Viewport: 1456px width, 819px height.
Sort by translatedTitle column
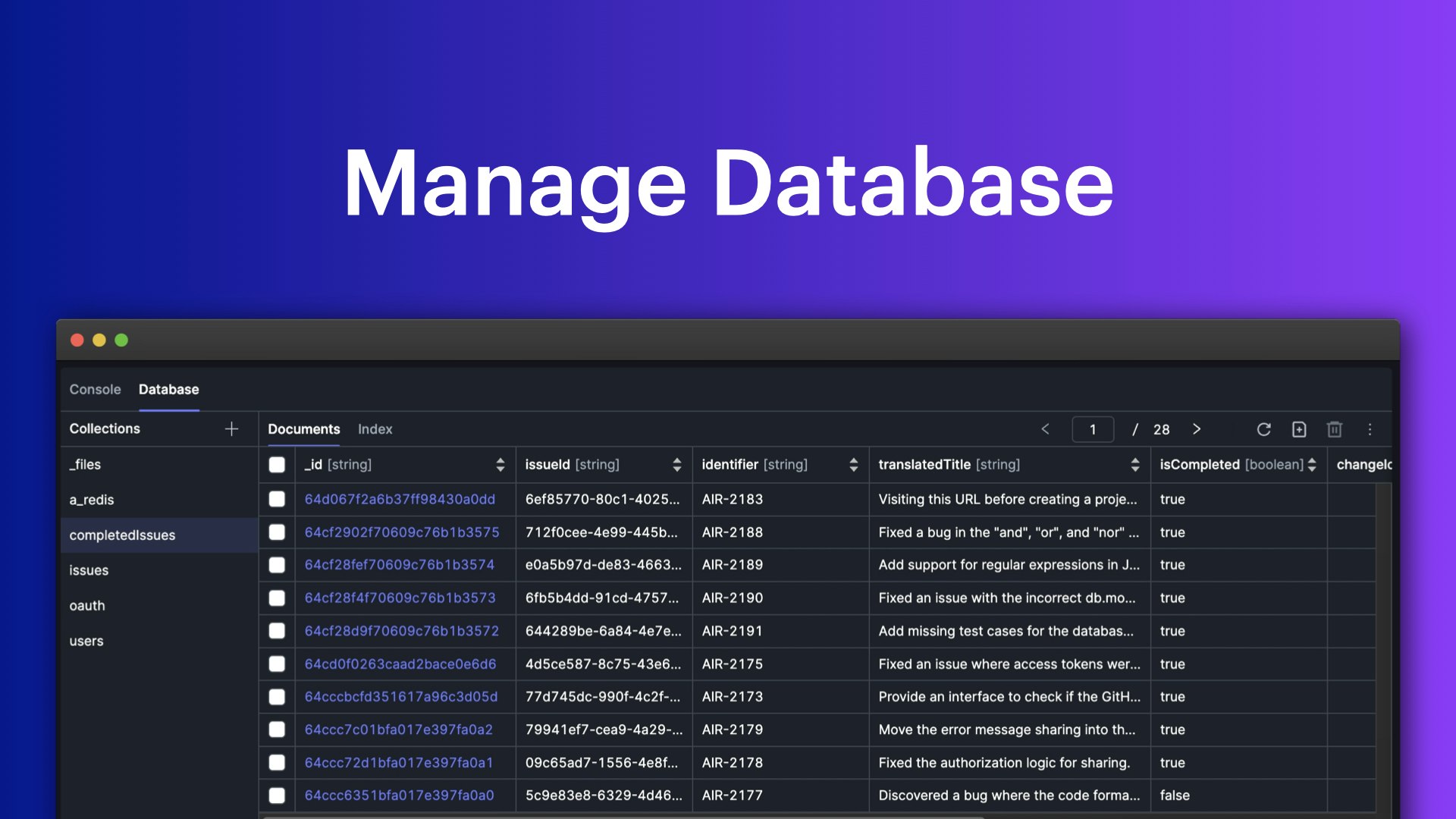tap(1134, 465)
